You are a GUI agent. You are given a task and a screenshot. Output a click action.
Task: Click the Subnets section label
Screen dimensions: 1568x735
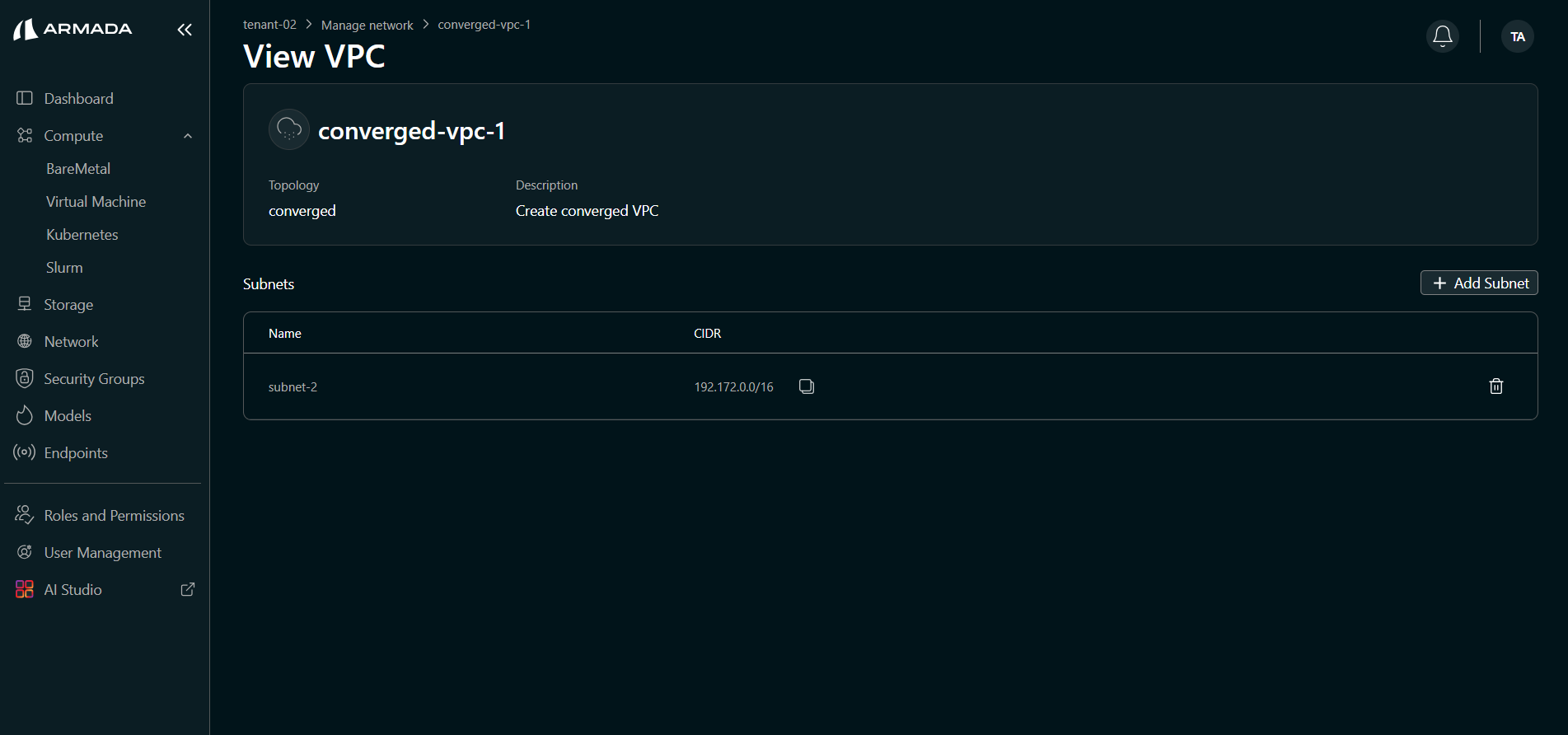click(269, 283)
